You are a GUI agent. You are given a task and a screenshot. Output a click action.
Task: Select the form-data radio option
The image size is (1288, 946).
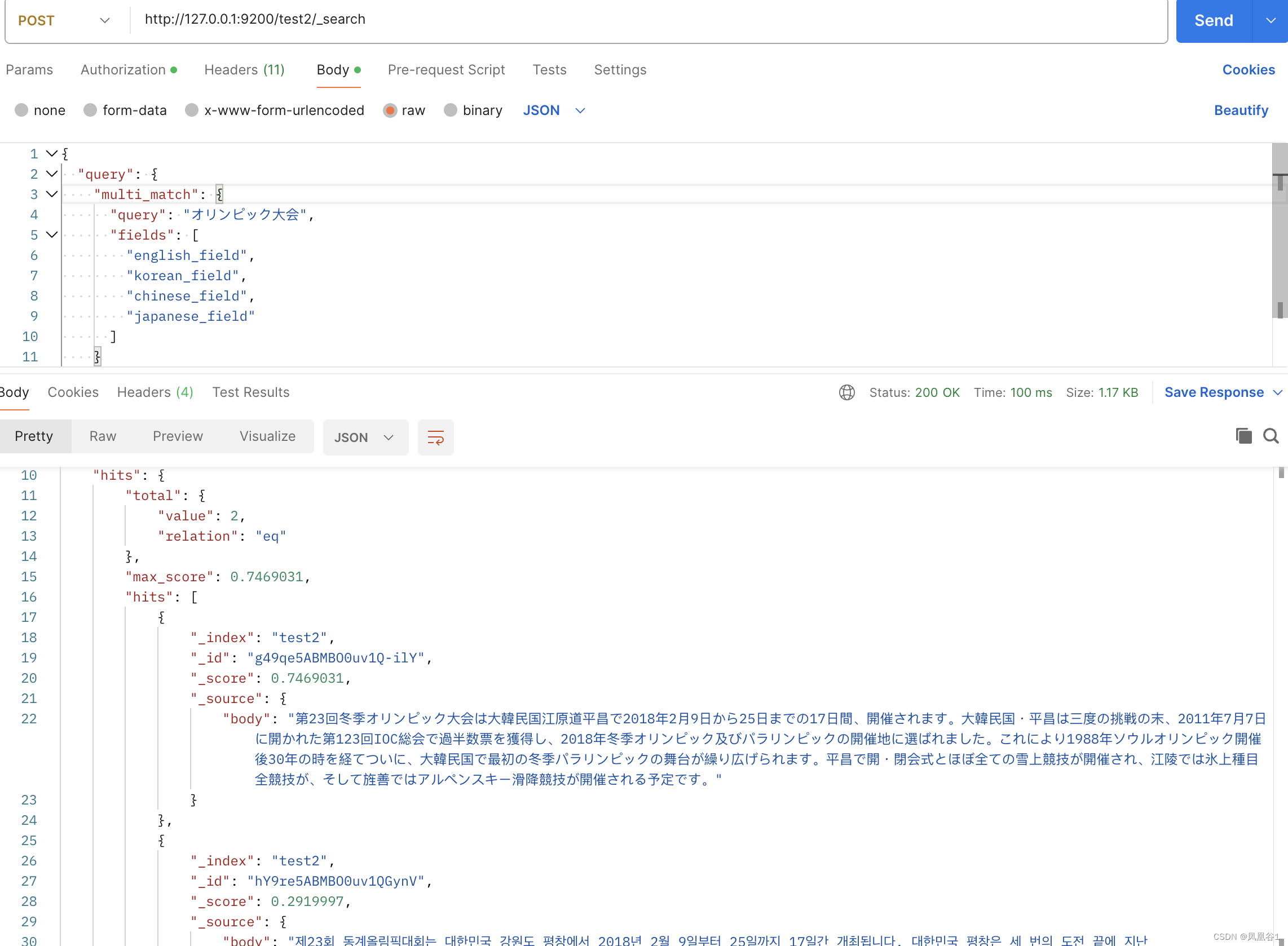coord(90,110)
